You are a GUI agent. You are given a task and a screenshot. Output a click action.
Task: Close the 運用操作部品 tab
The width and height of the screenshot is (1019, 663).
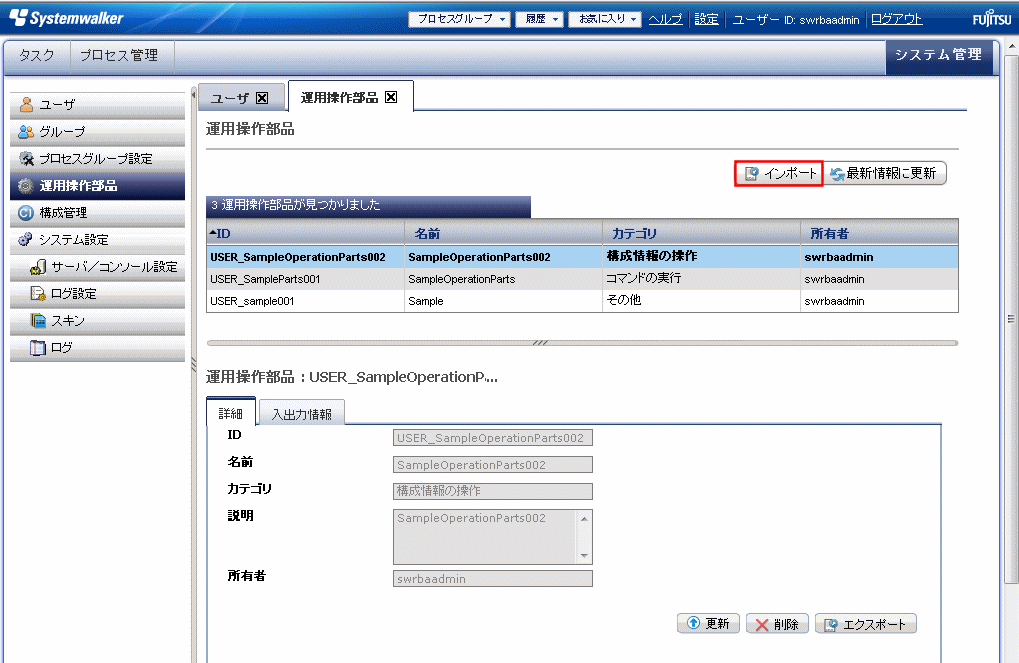point(391,97)
